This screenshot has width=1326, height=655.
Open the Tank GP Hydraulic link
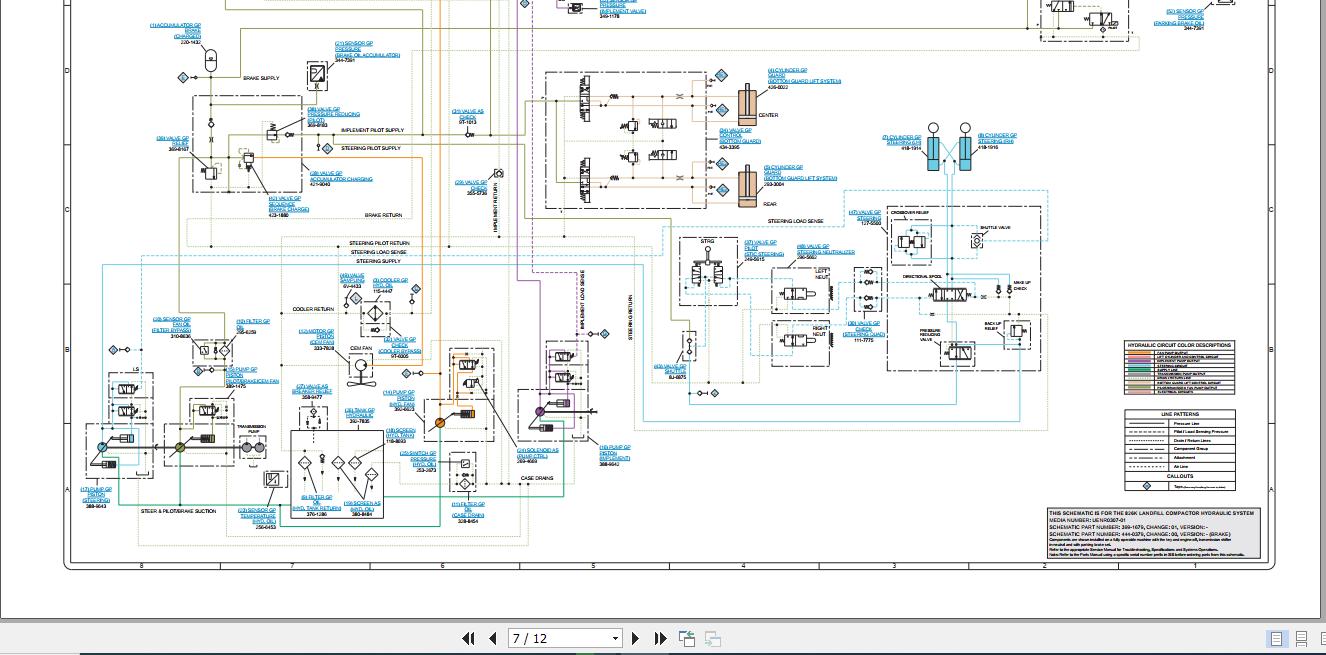tap(359, 415)
